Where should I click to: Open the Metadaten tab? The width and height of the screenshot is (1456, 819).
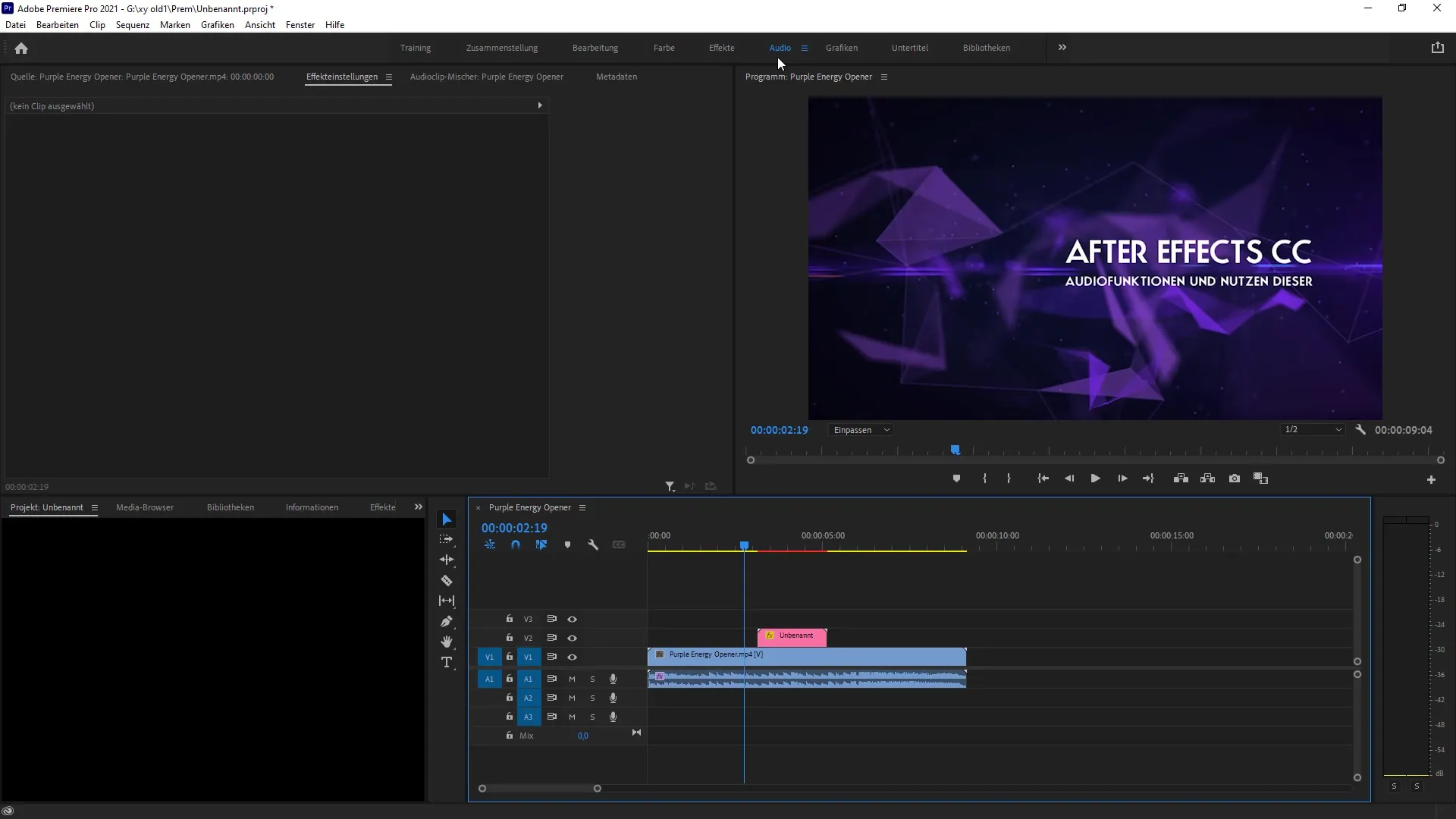(617, 77)
